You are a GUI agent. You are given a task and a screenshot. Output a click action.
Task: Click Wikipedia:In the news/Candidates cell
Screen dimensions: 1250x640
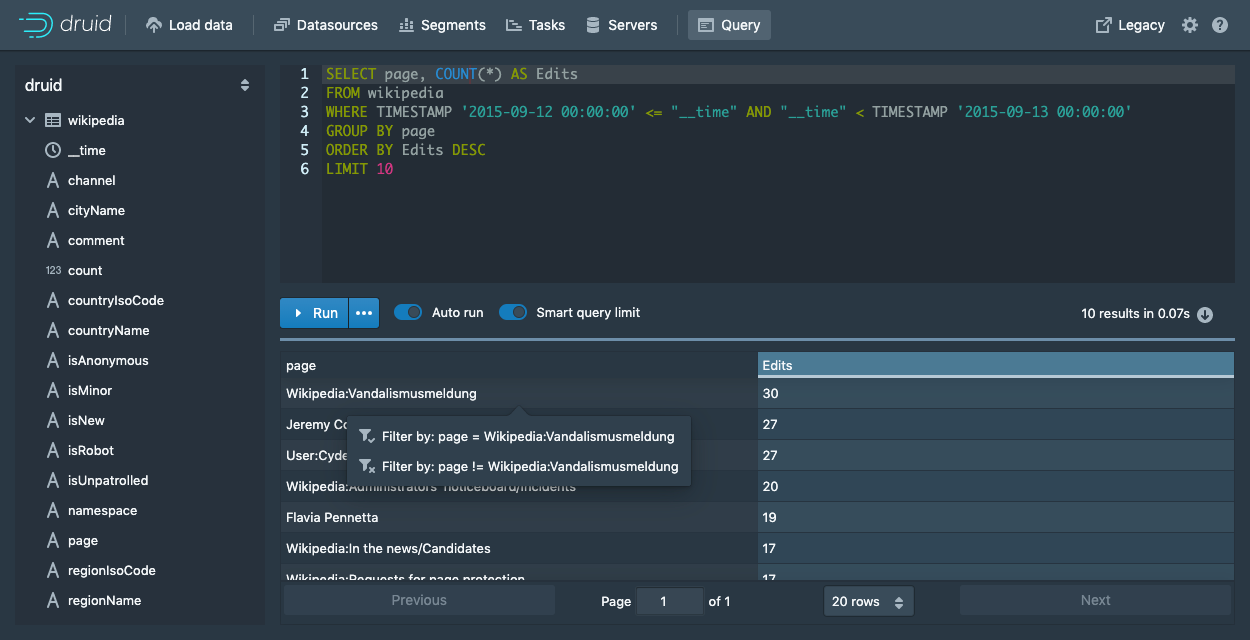[x=519, y=549]
